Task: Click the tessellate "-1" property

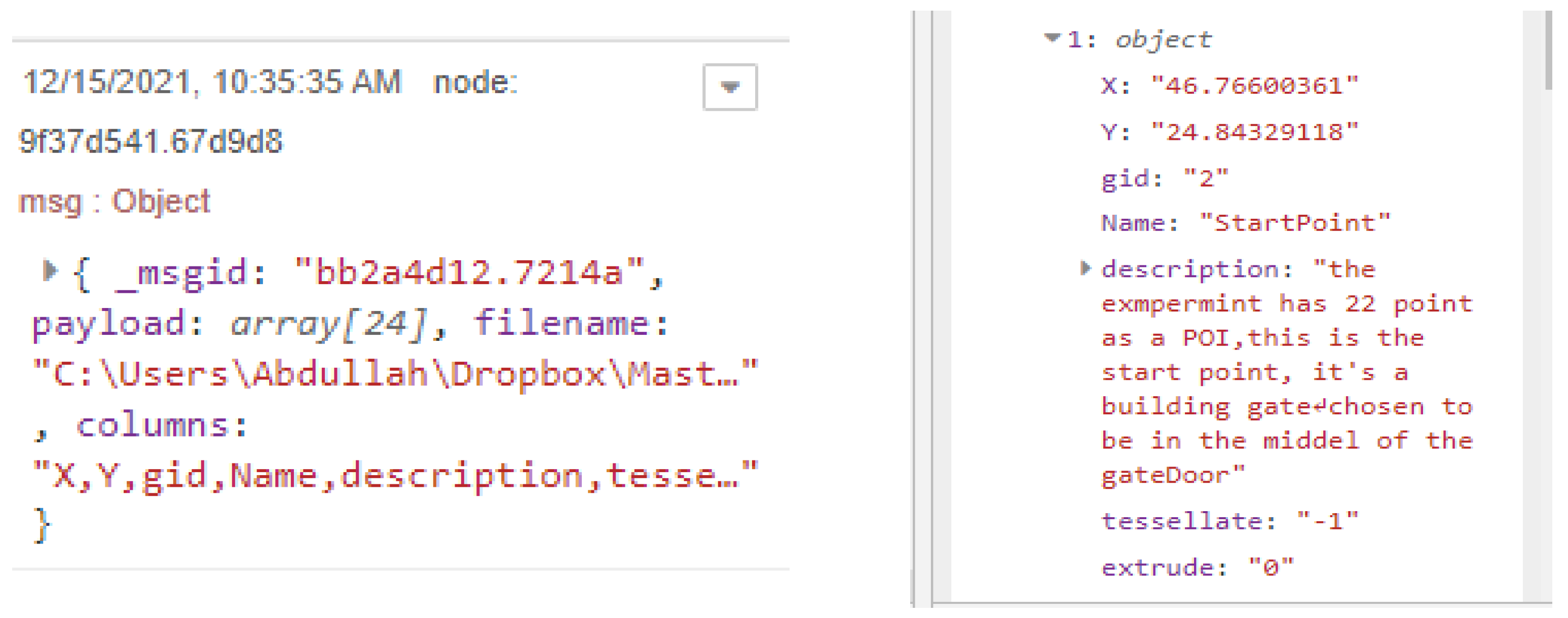Action: 1229,521
